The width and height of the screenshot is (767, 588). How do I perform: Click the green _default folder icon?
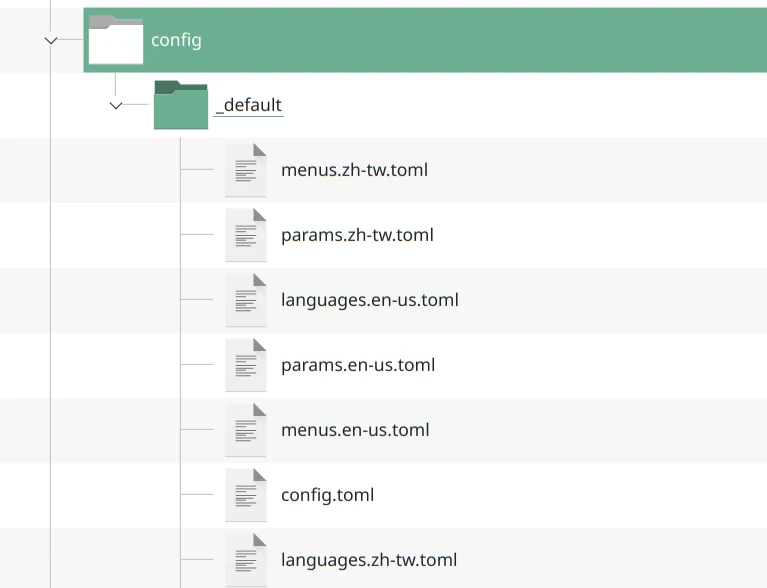[181, 106]
